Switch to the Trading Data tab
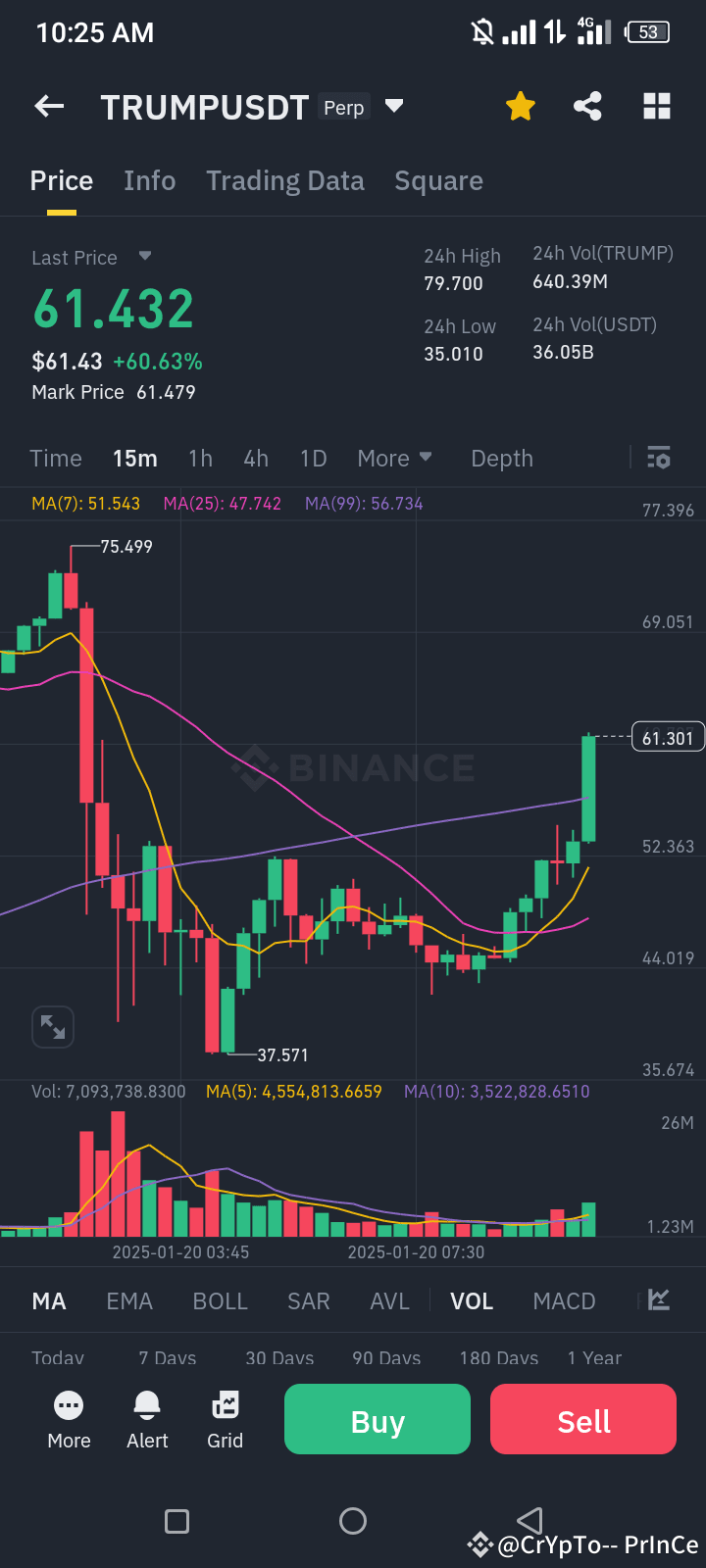This screenshot has width=706, height=1568. (x=284, y=180)
